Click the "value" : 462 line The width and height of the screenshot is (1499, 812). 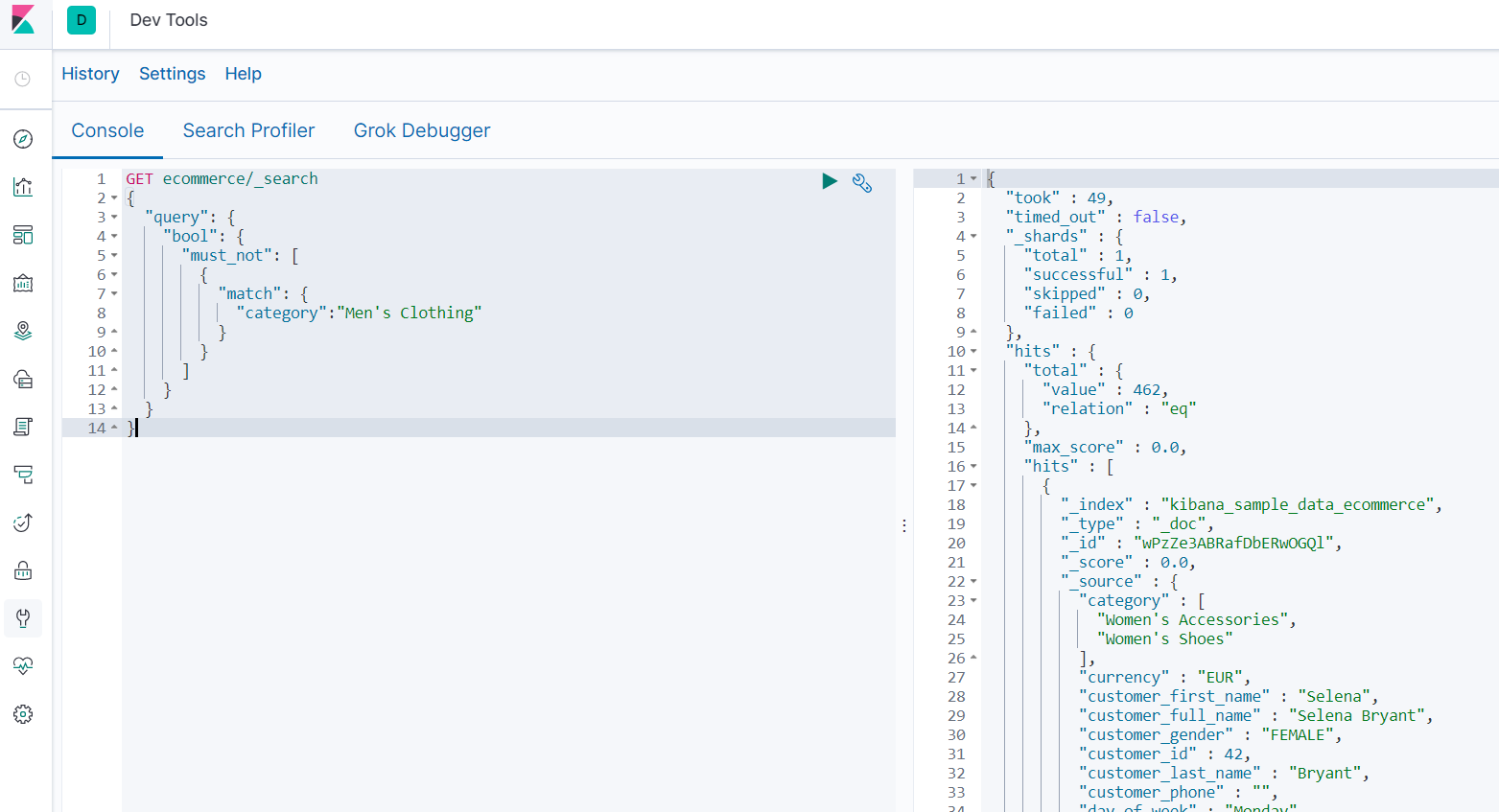tap(1106, 389)
